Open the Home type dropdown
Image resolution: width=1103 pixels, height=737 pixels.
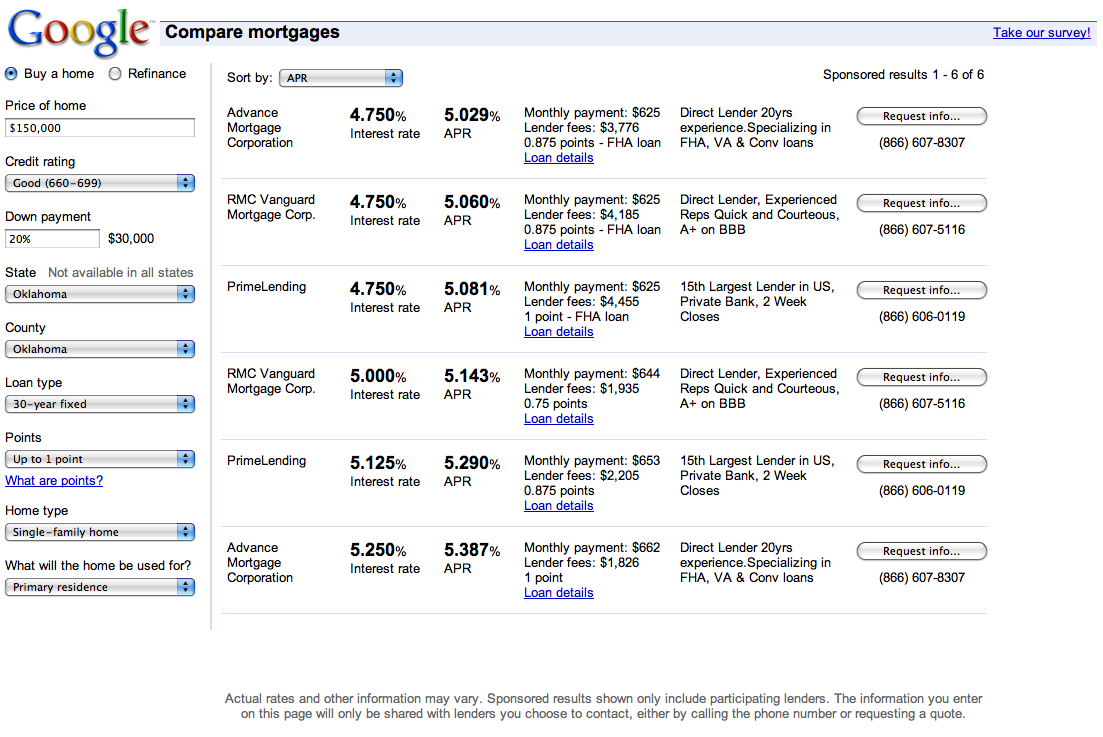tap(99, 532)
